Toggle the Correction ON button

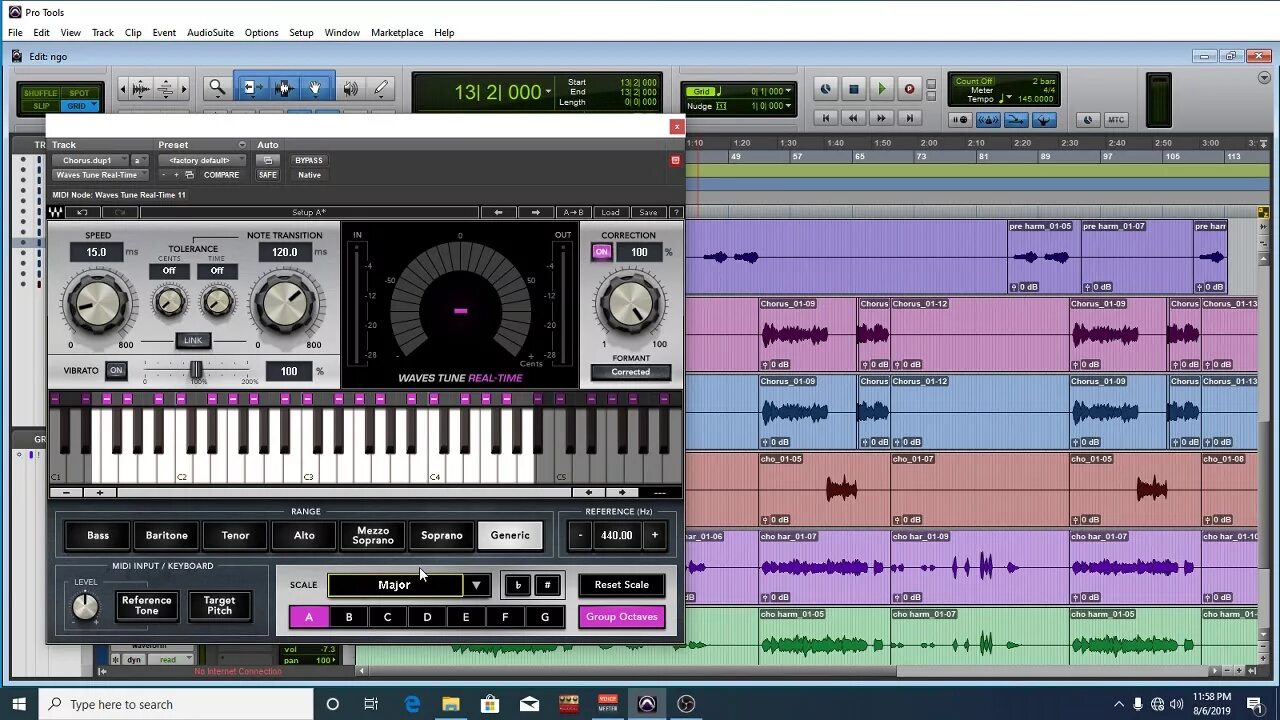point(602,252)
